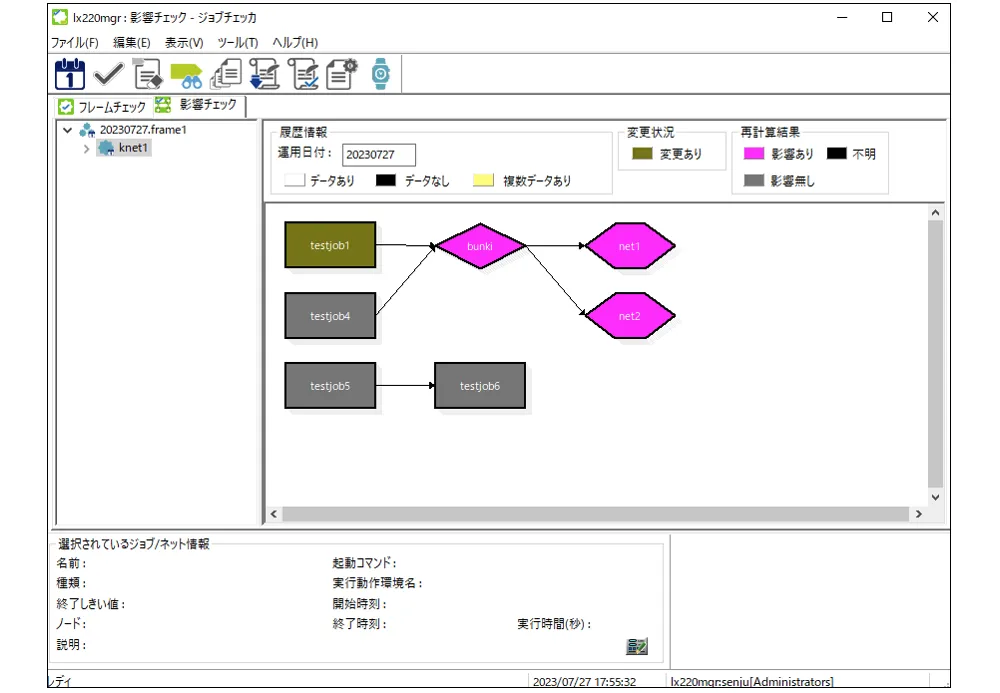Collapse the 20230727.frame1 tree node
This screenshot has width=1000, height=693.
[68, 130]
